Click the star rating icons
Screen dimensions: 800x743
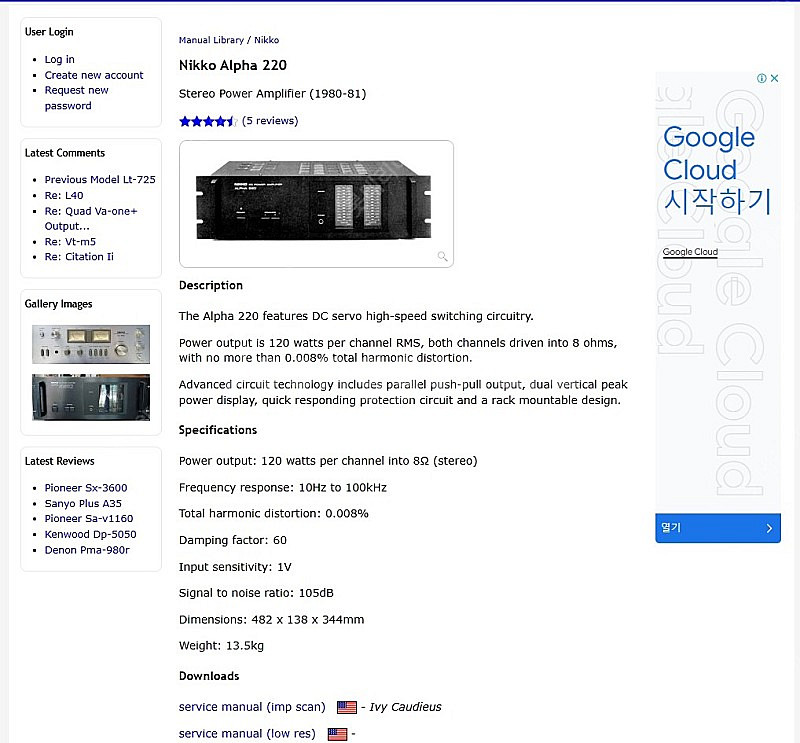pyautogui.click(x=208, y=121)
